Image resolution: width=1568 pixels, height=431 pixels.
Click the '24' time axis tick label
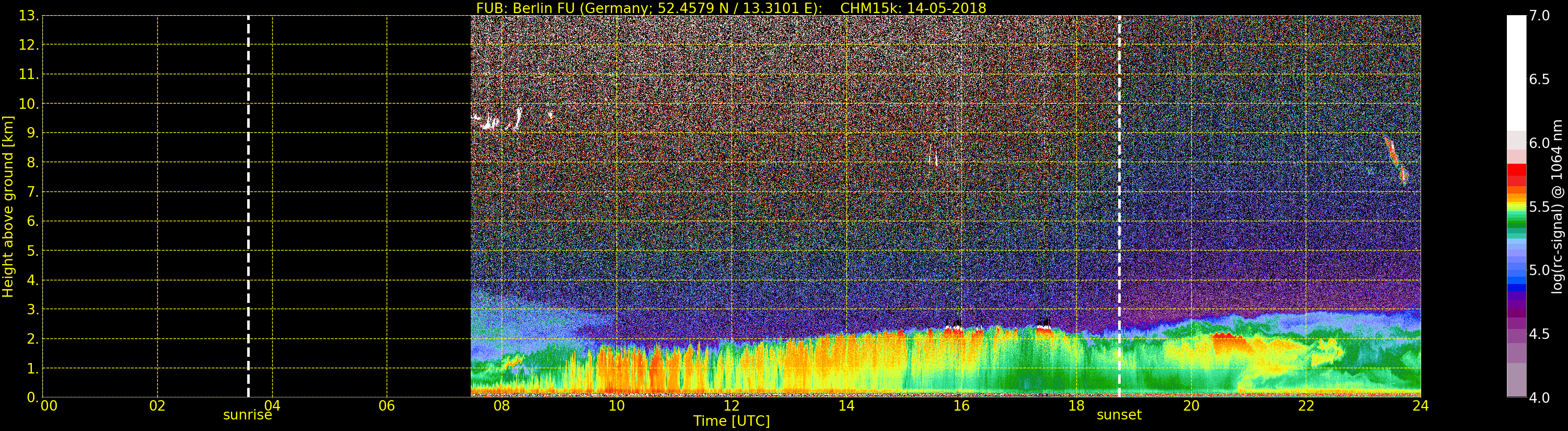[x=1420, y=406]
